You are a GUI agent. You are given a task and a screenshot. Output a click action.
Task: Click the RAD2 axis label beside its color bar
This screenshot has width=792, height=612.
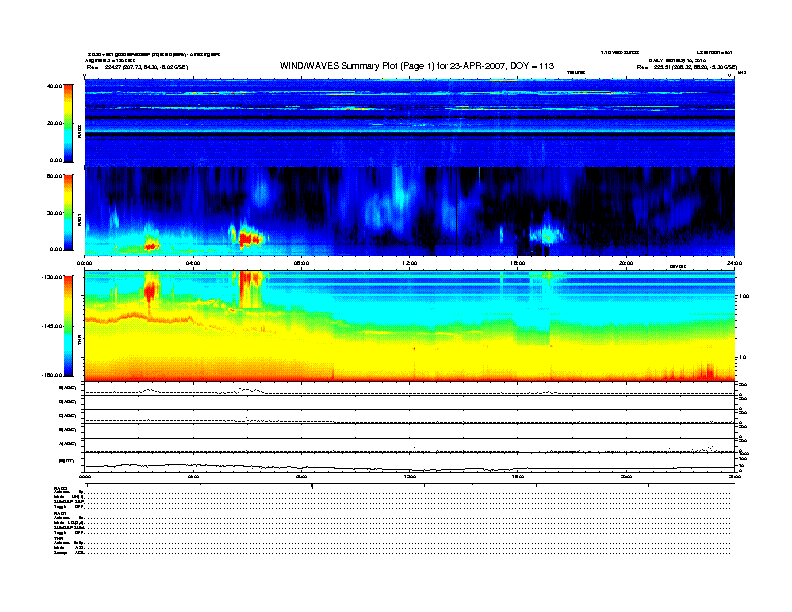(x=79, y=131)
